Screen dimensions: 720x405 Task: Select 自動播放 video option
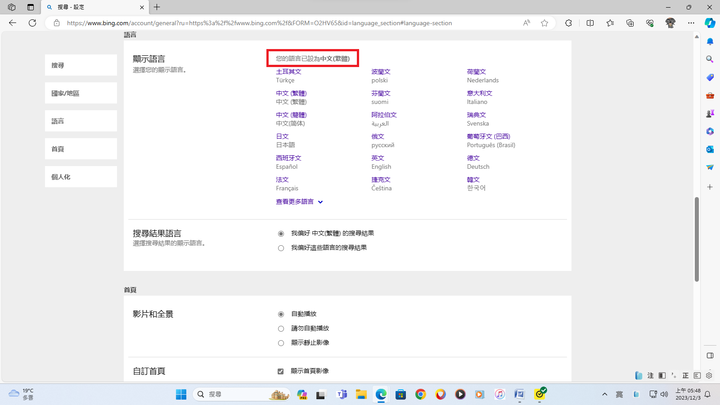[x=281, y=314]
